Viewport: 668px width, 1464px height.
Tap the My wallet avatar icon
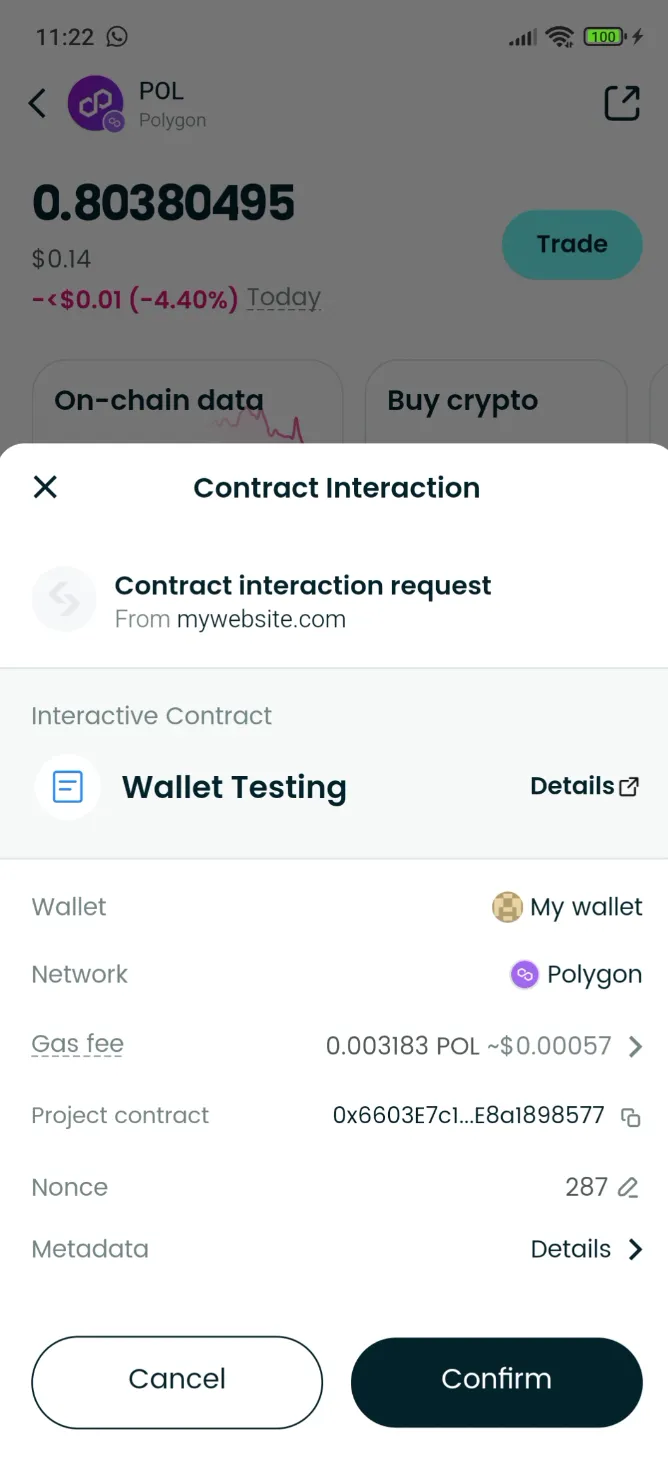tap(508, 907)
